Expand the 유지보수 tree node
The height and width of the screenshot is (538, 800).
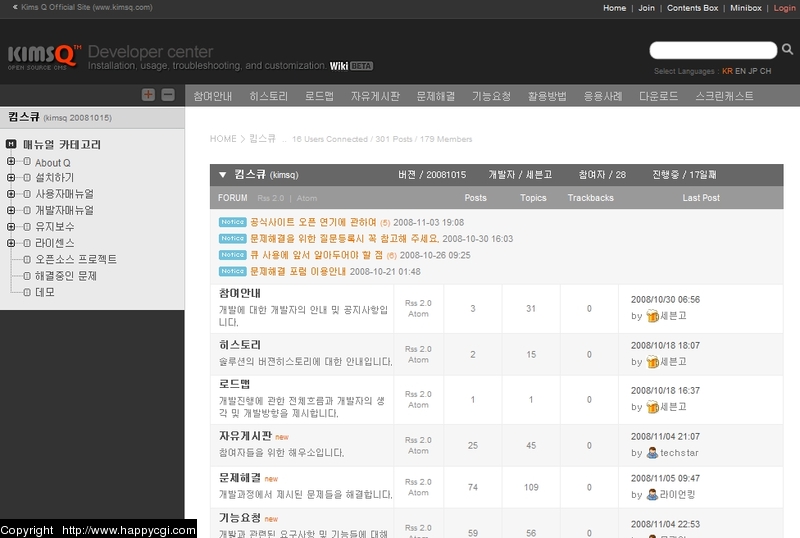[x=11, y=227]
